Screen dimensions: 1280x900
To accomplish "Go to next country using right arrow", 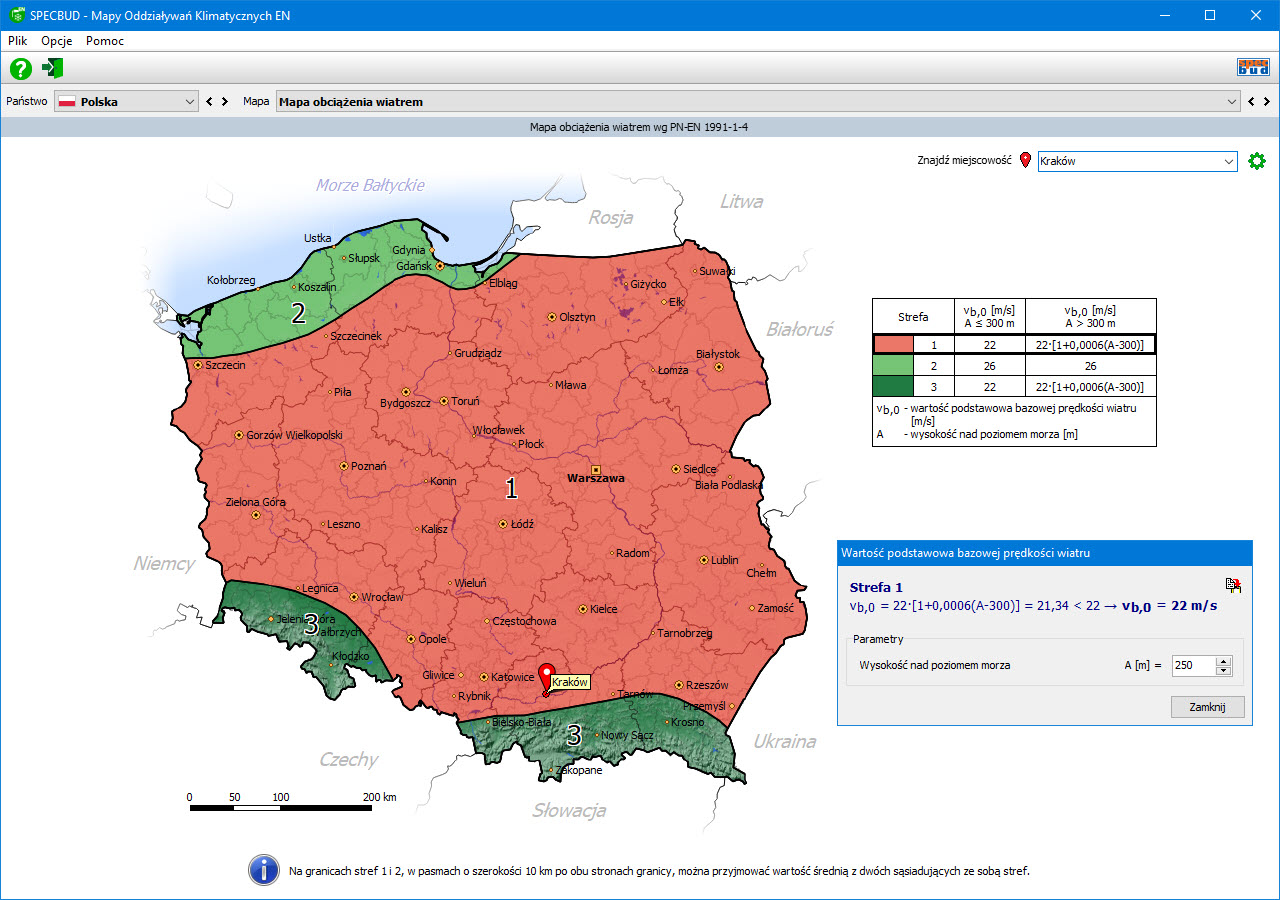I will (x=225, y=102).
